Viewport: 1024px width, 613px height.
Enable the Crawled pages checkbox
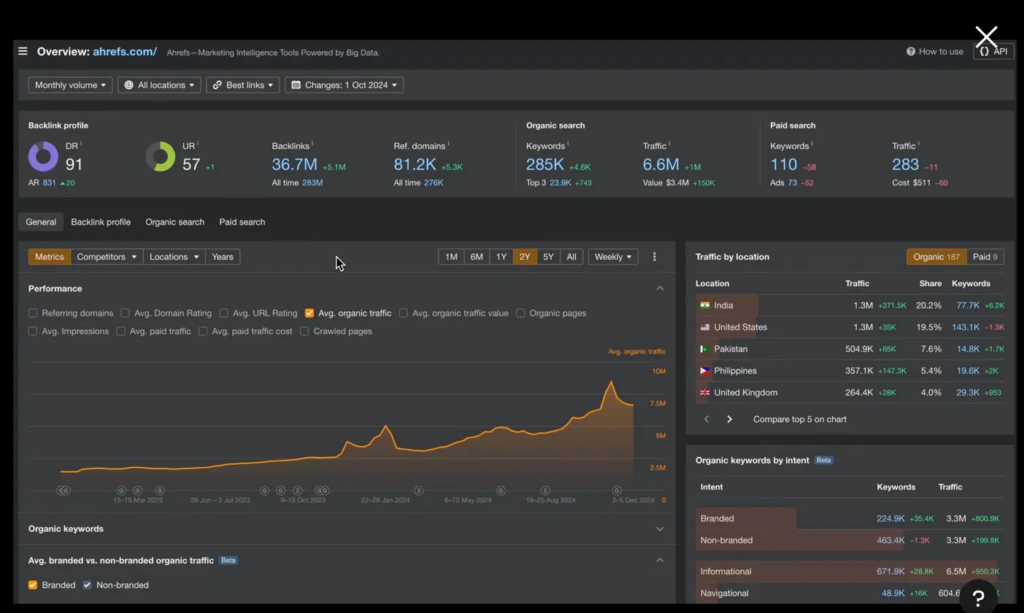coord(304,331)
